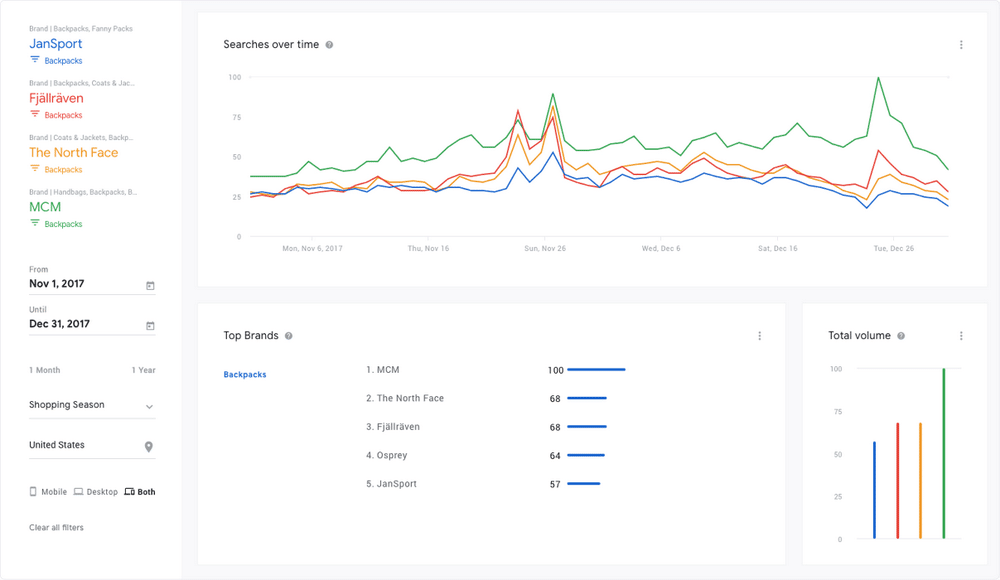Click the From date field Nov 1, 2017

[x=92, y=284]
